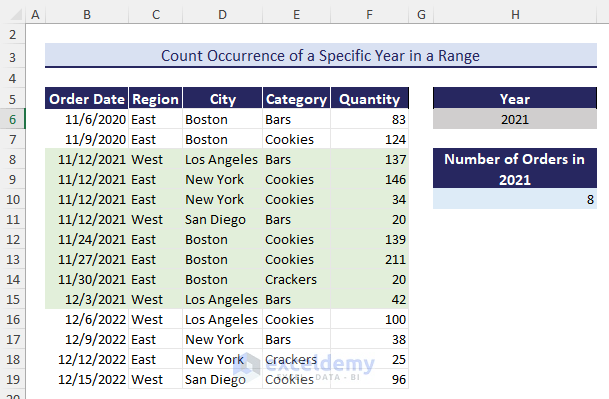609x399 pixels.
Task: Select the result cell showing 8
Action: pos(515,199)
